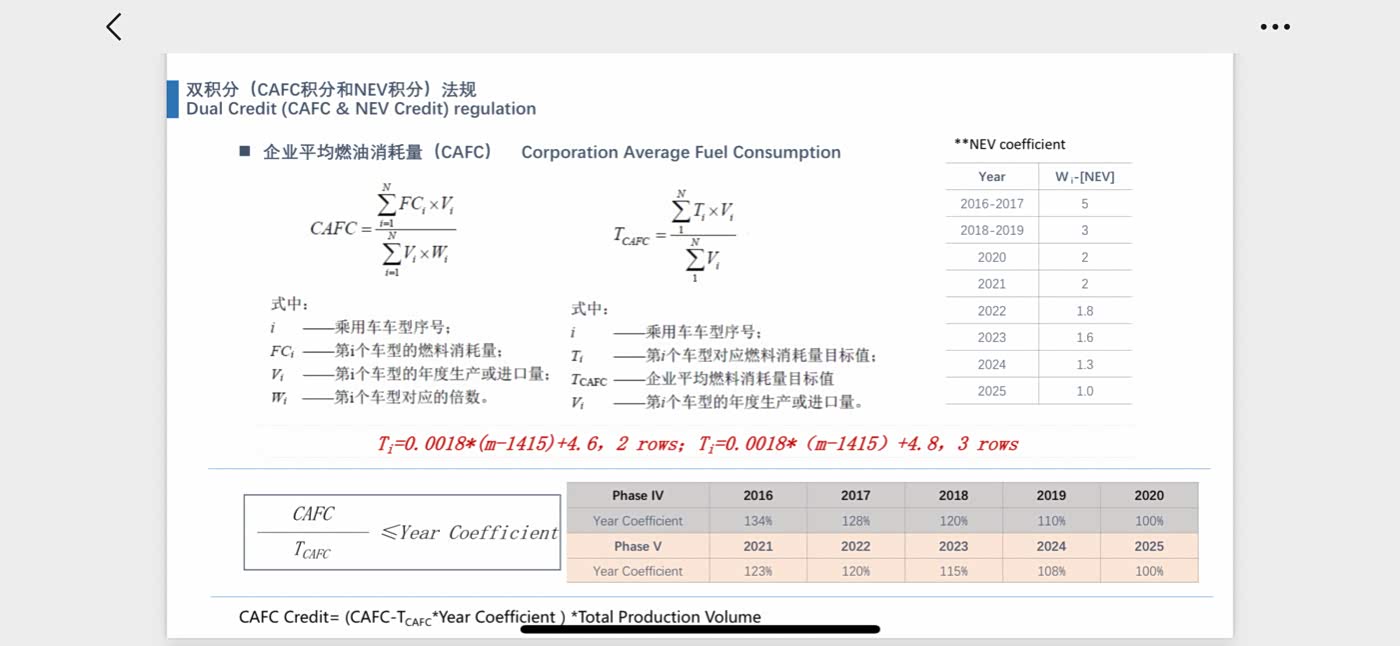Click the 108% year coefficient cell
Screen dimensions: 1400x646
[x=1051, y=572]
